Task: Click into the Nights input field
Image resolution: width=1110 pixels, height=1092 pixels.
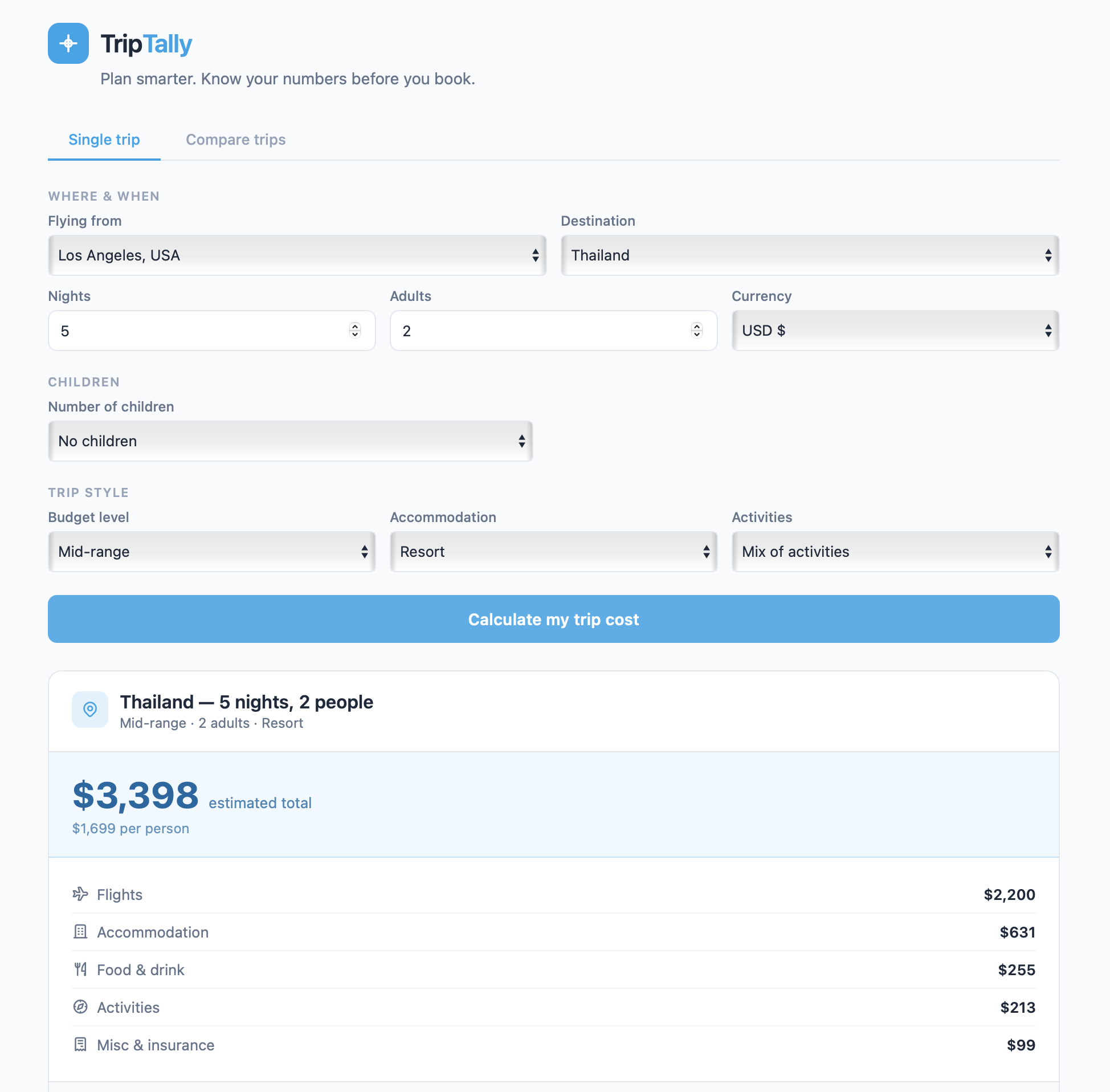Action: [211, 331]
